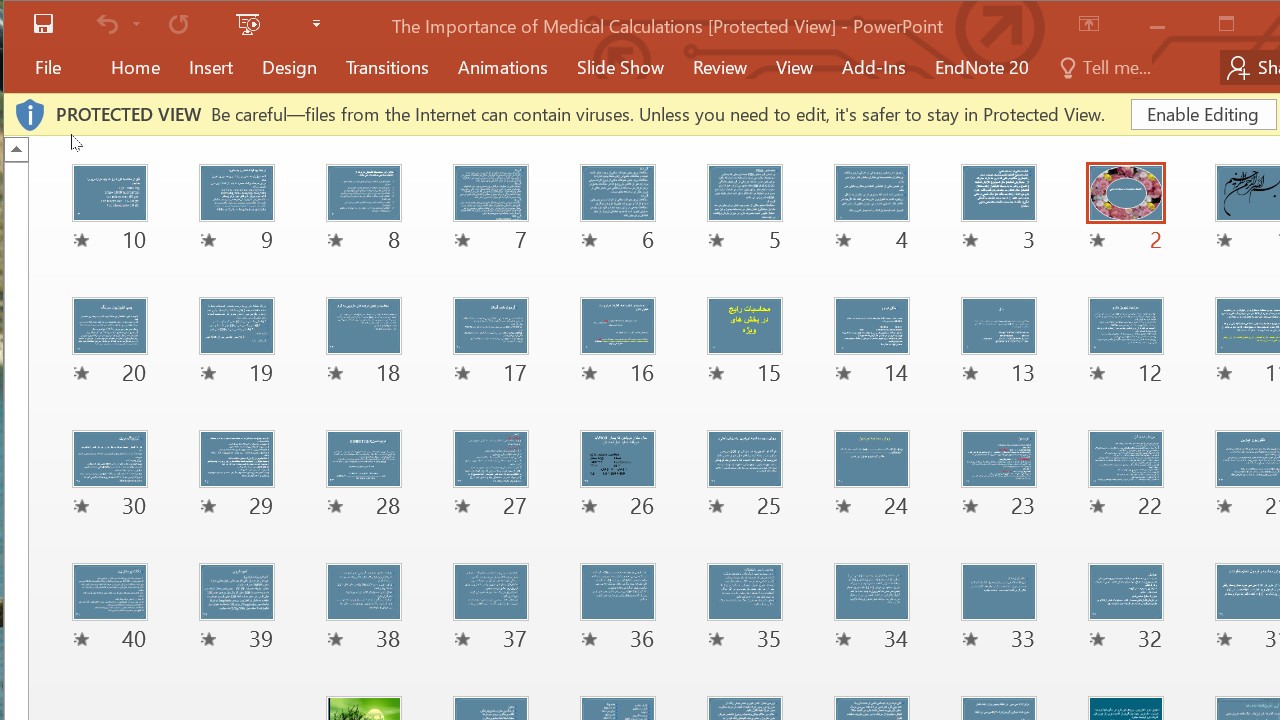Open Ribbon Display Options icon
The image size is (1280, 720).
pos(1089,25)
